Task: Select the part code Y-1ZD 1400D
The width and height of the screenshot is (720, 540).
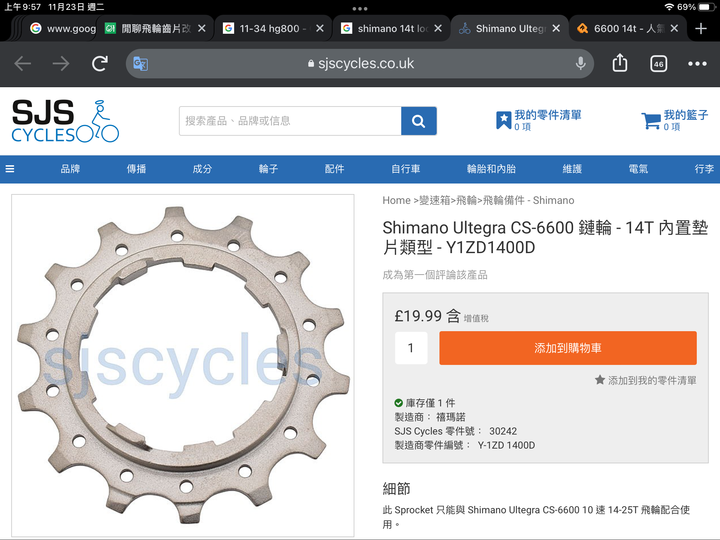Action: coord(506,445)
